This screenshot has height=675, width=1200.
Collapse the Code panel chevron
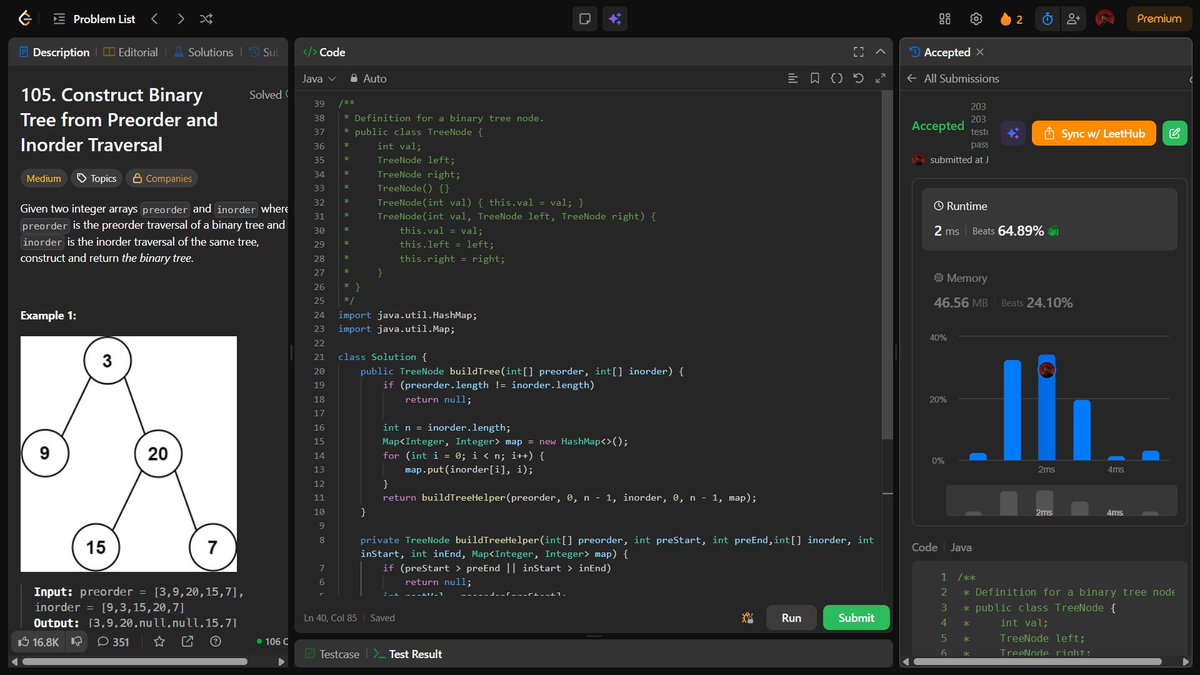[x=880, y=52]
